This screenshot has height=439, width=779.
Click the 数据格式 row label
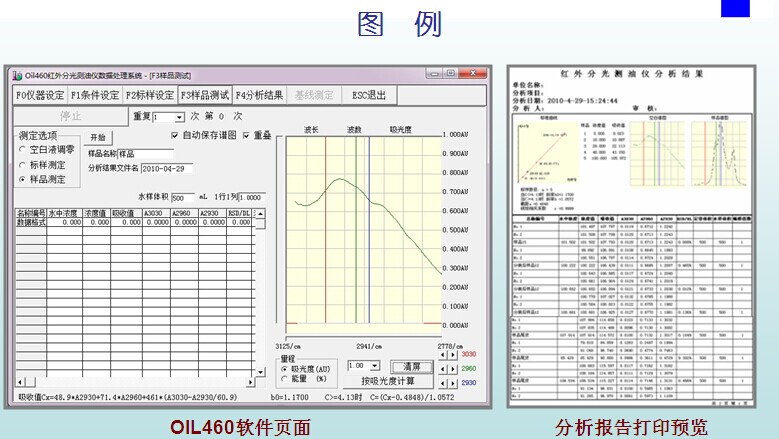(31, 222)
